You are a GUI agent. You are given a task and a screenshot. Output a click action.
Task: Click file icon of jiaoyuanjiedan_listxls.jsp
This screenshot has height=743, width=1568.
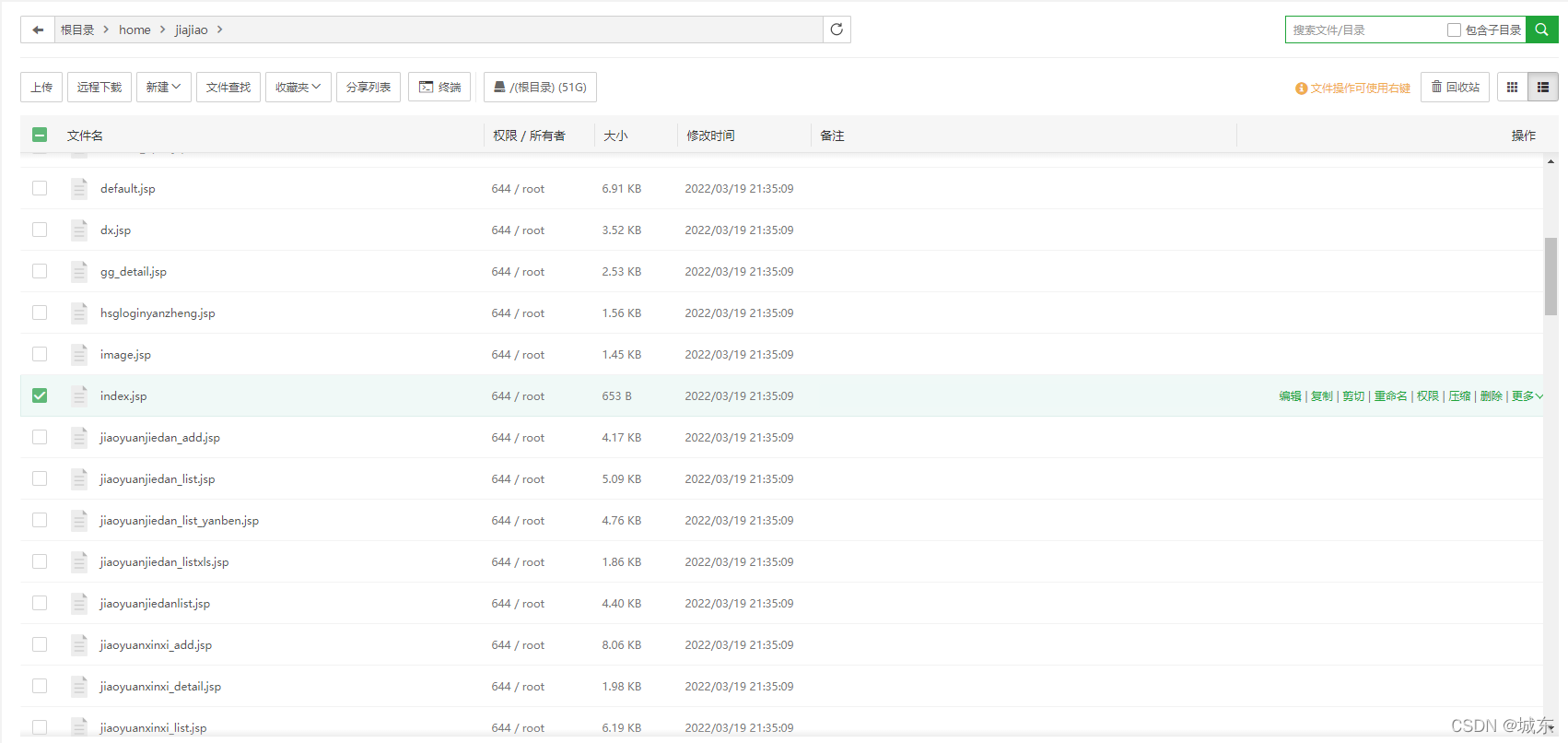79,561
